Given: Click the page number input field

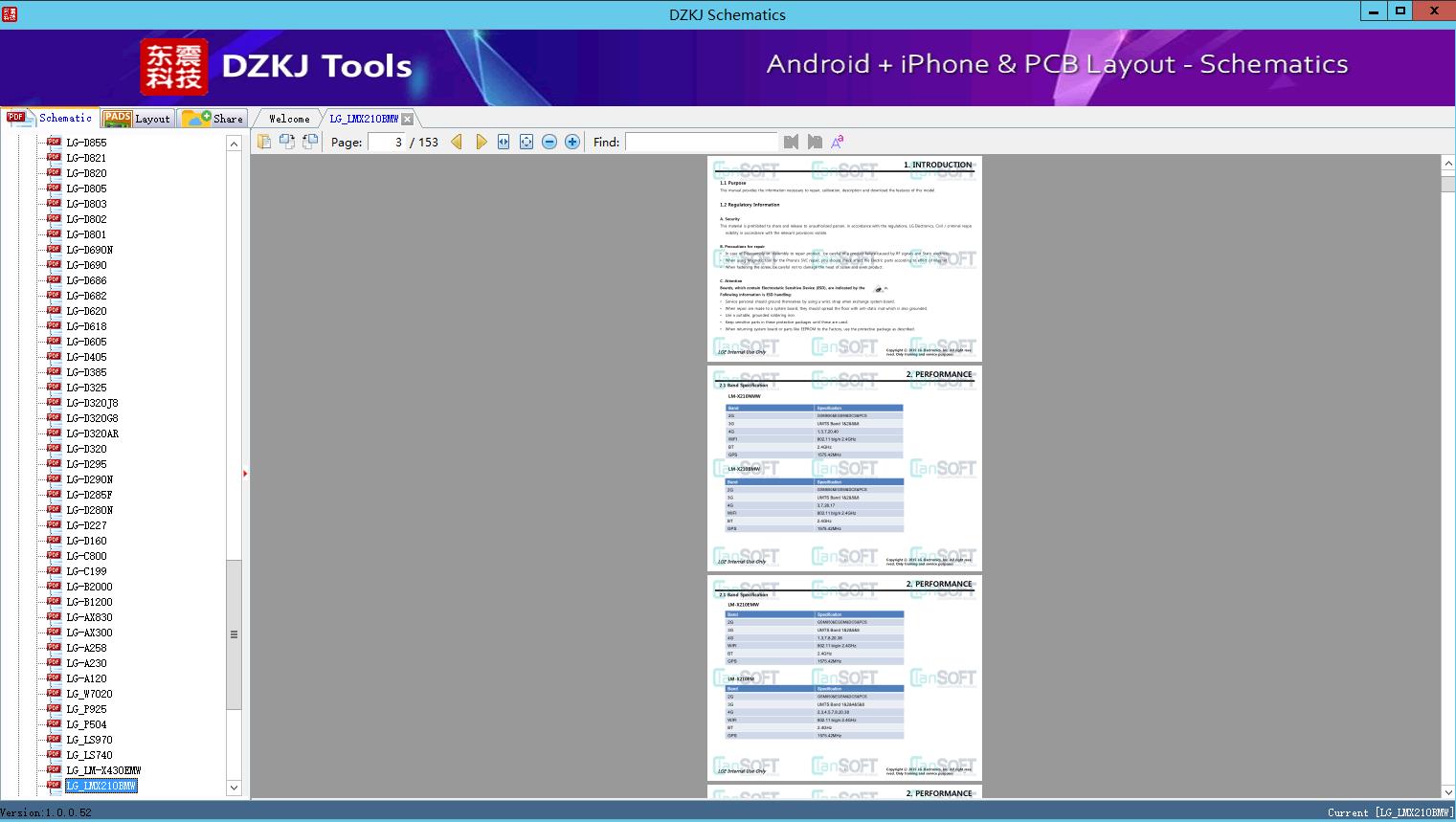Looking at the screenshot, I should coord(387,142).
